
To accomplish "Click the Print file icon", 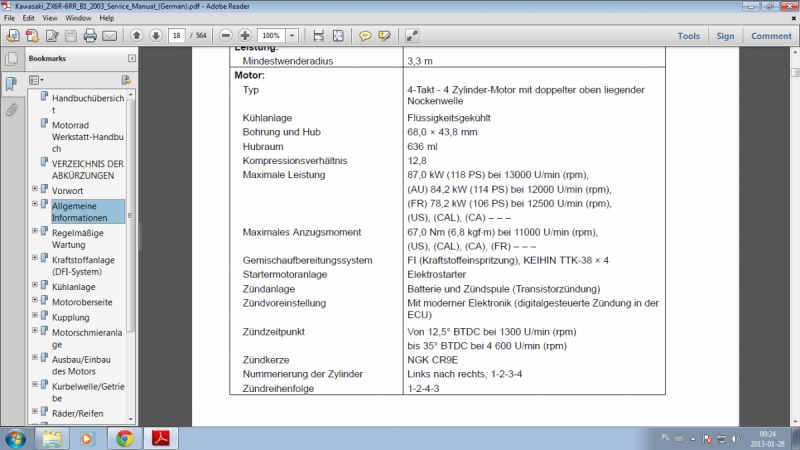I will (90, 36).
